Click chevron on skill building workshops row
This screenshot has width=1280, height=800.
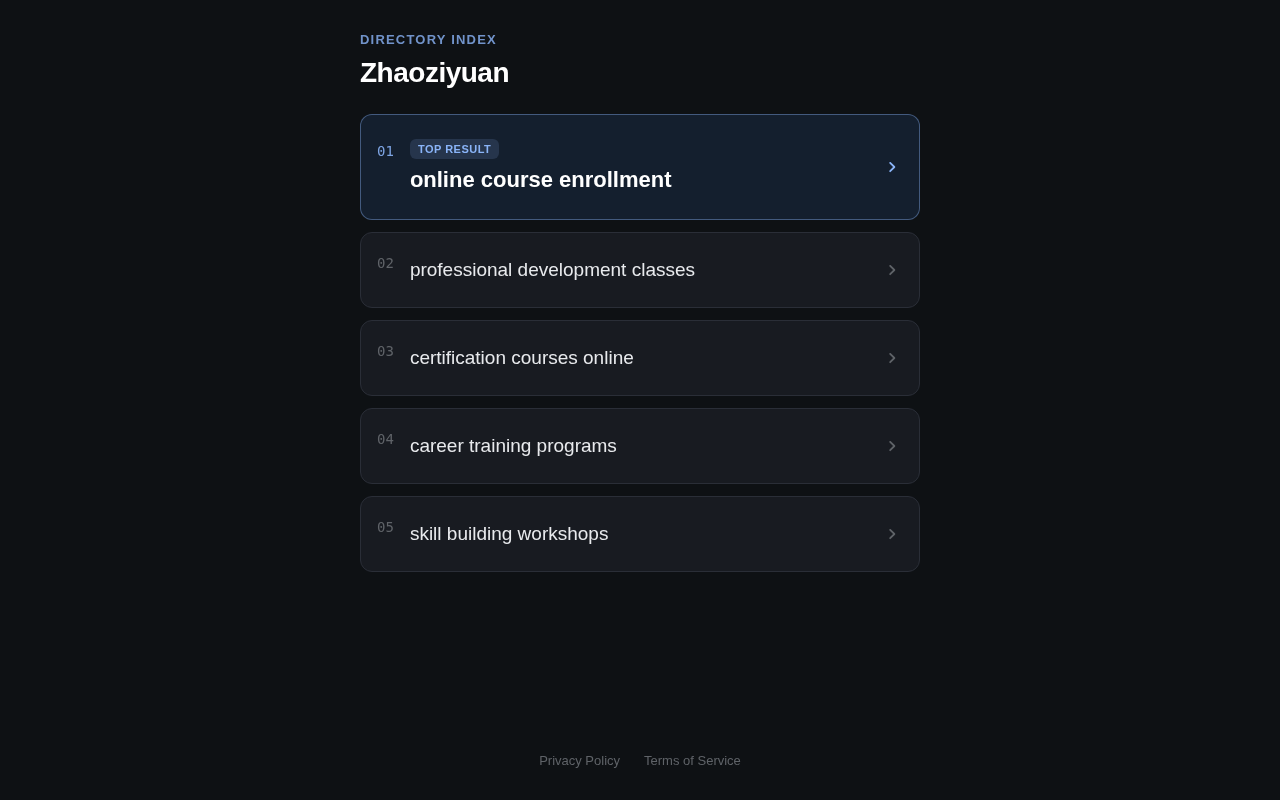[x=892, y=534]
